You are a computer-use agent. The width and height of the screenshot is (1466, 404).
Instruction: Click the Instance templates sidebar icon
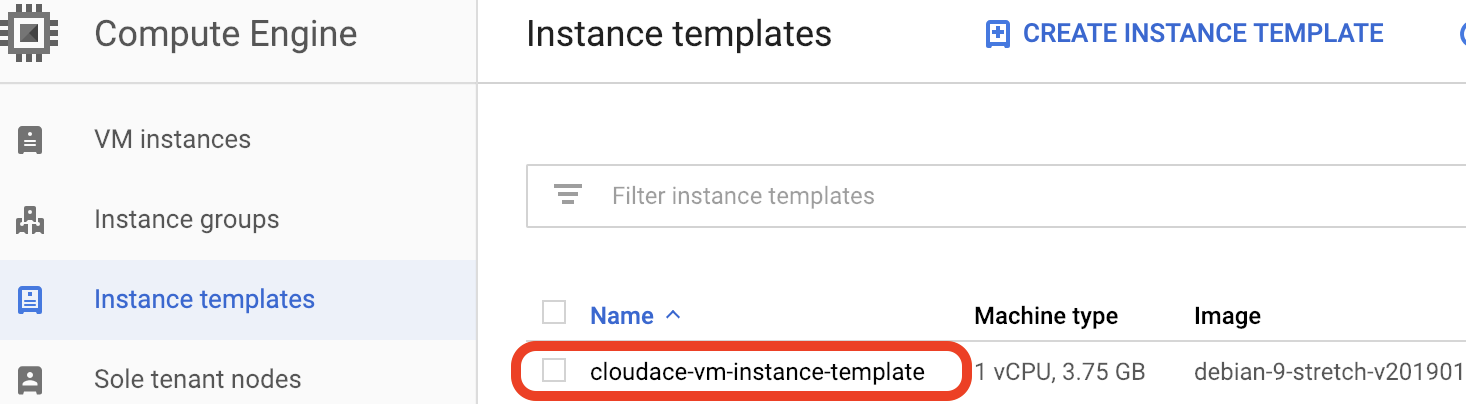coord(30,299)
